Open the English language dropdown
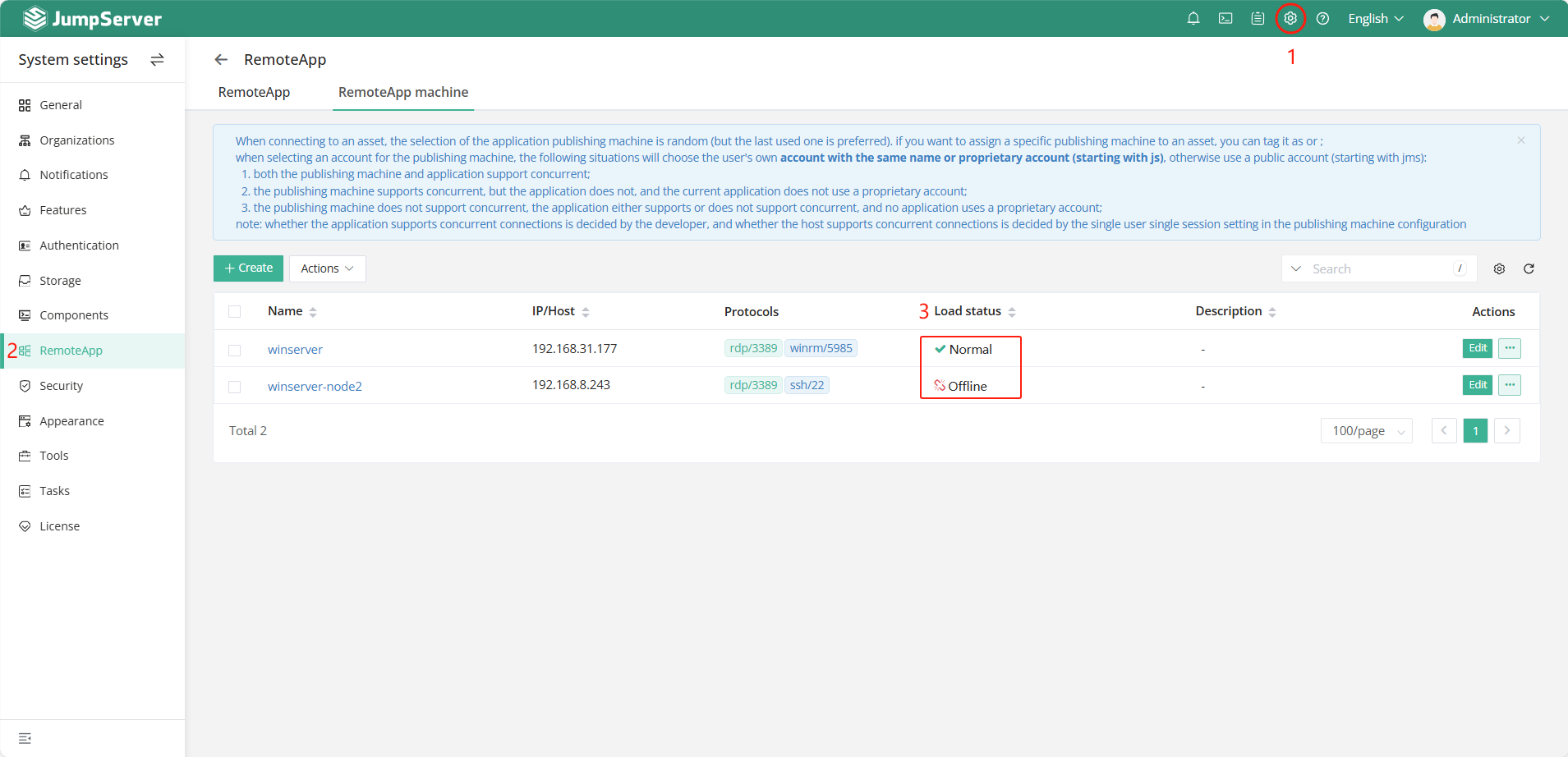Image resolution: width=1568 pixels, height=757 pixels. (1376, 18)
